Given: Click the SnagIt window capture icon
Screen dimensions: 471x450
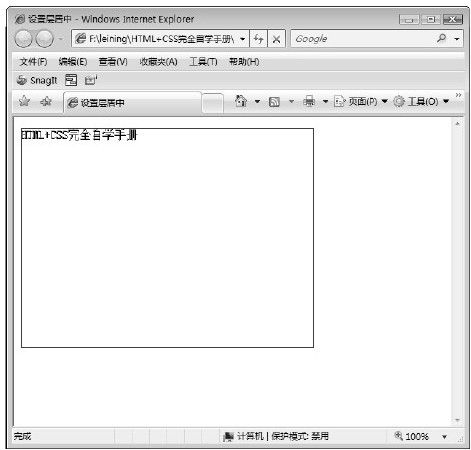Looking at the screenshot, I should point(71,80).
